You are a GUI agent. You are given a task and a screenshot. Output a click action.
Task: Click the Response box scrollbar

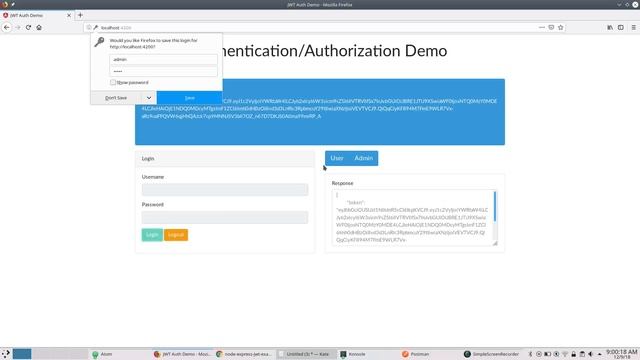[495, 207]
